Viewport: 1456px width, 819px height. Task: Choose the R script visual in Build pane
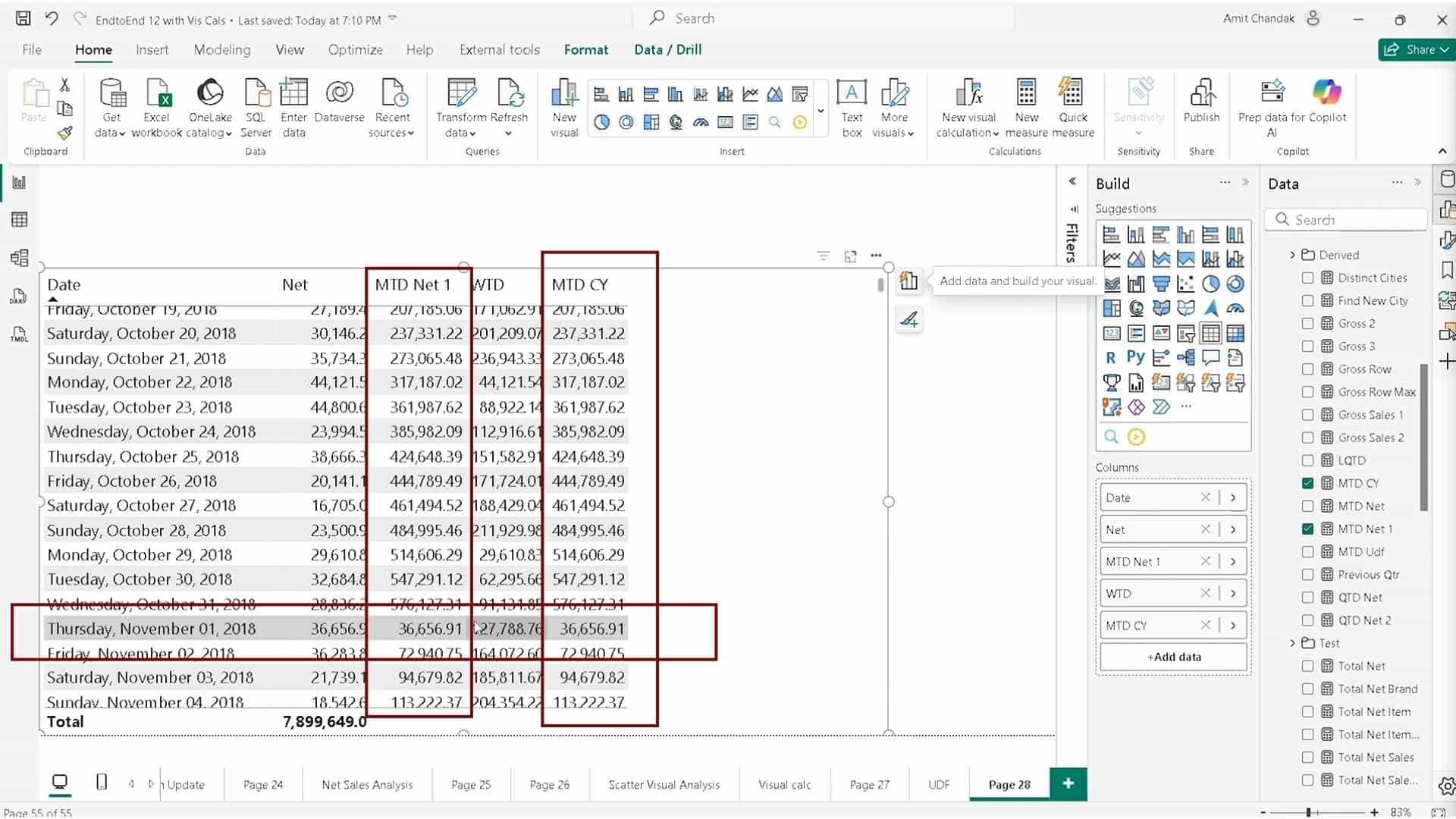point(1111,356)
